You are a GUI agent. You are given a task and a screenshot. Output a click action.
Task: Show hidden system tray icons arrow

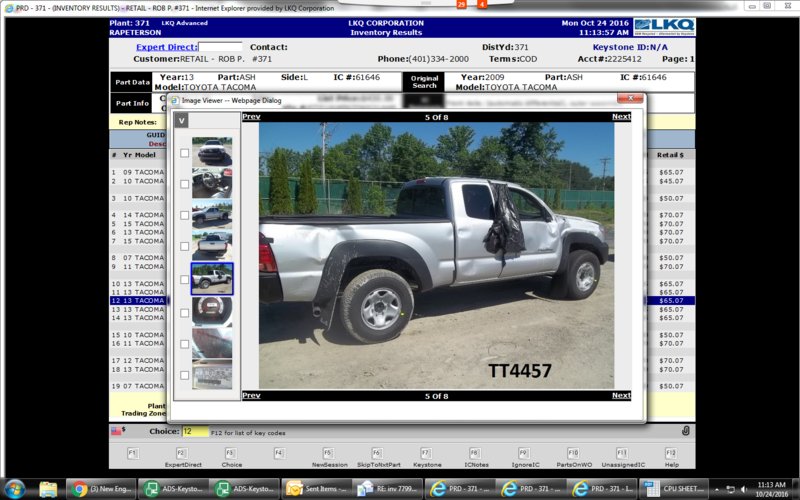pos(717,489)
